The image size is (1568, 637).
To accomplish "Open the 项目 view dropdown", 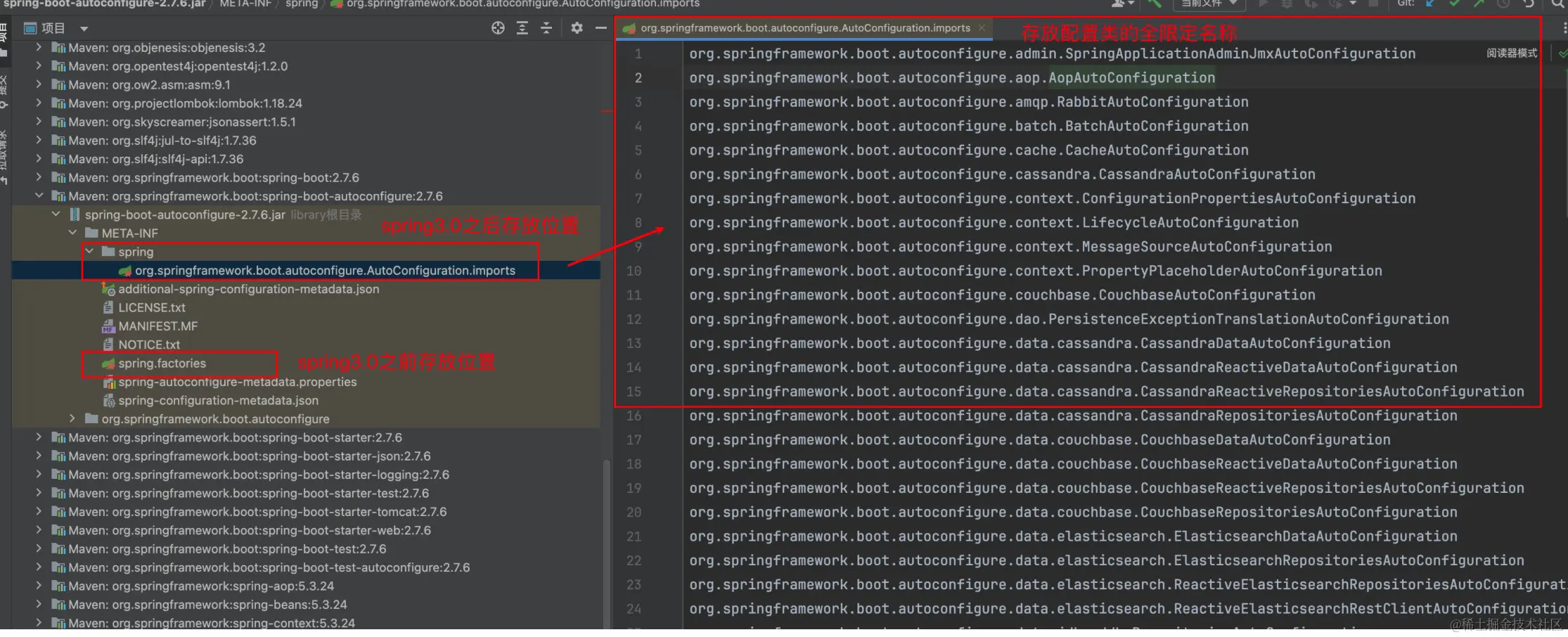I will (84, 29).
